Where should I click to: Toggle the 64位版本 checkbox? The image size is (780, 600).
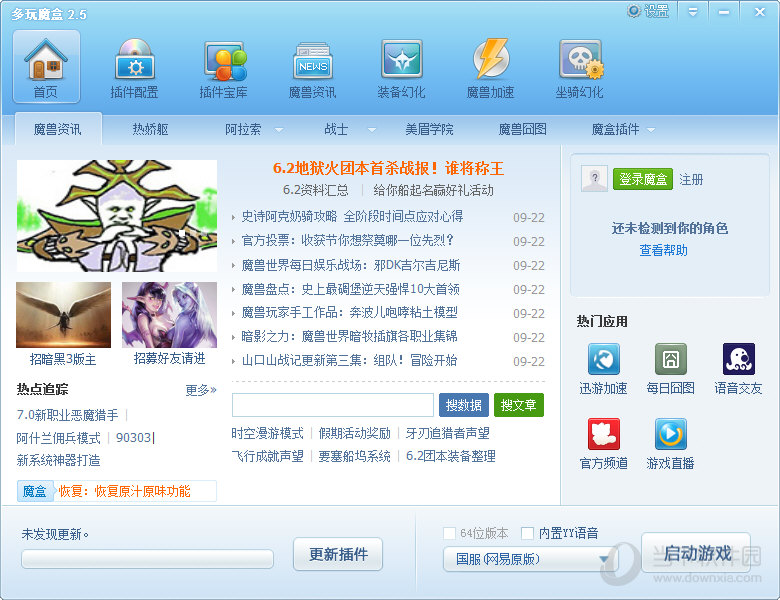pos(449,533)
